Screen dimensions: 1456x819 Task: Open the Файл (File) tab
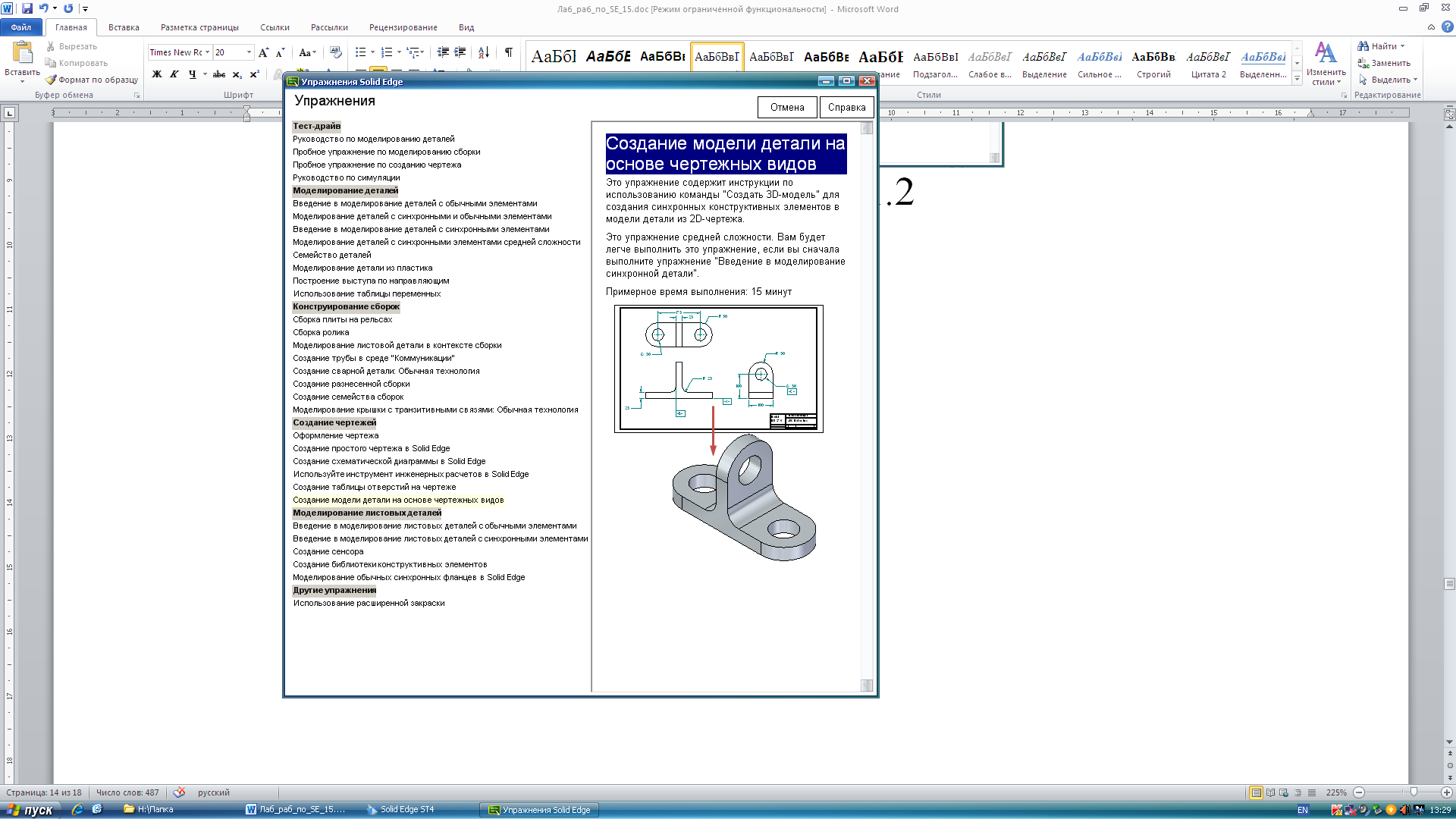tap(21, 27)
